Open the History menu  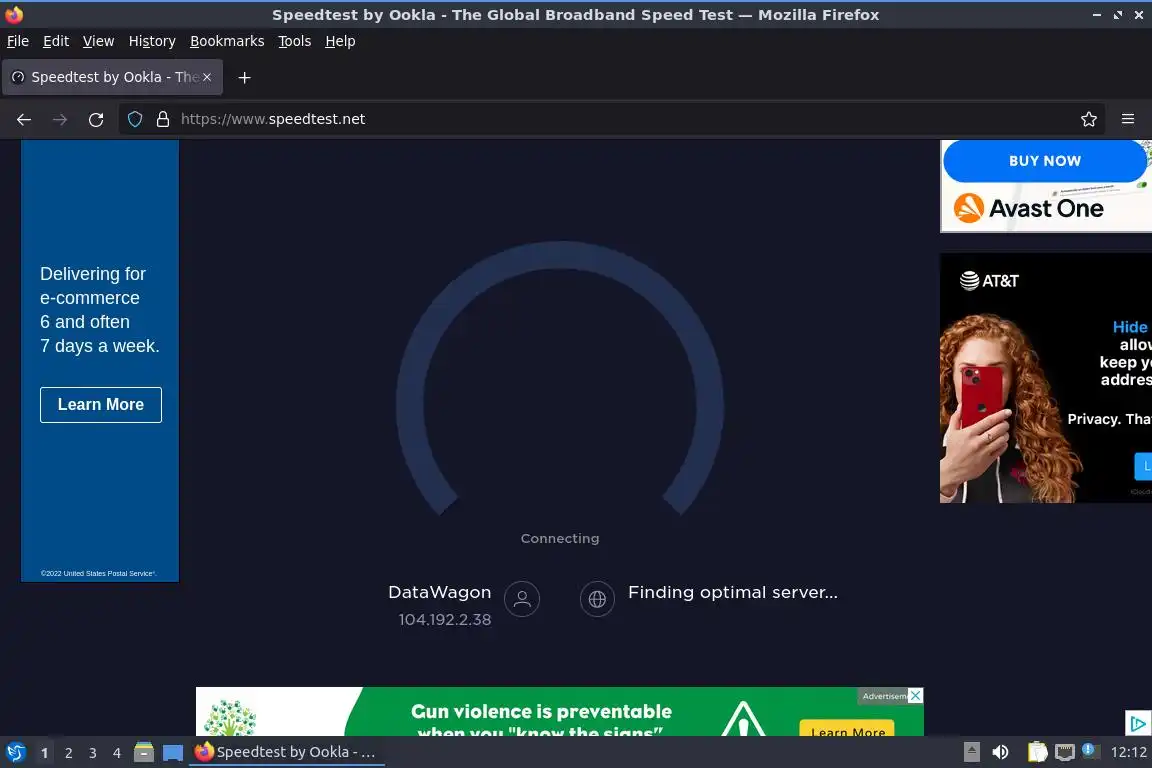click(x=152, y=41)
